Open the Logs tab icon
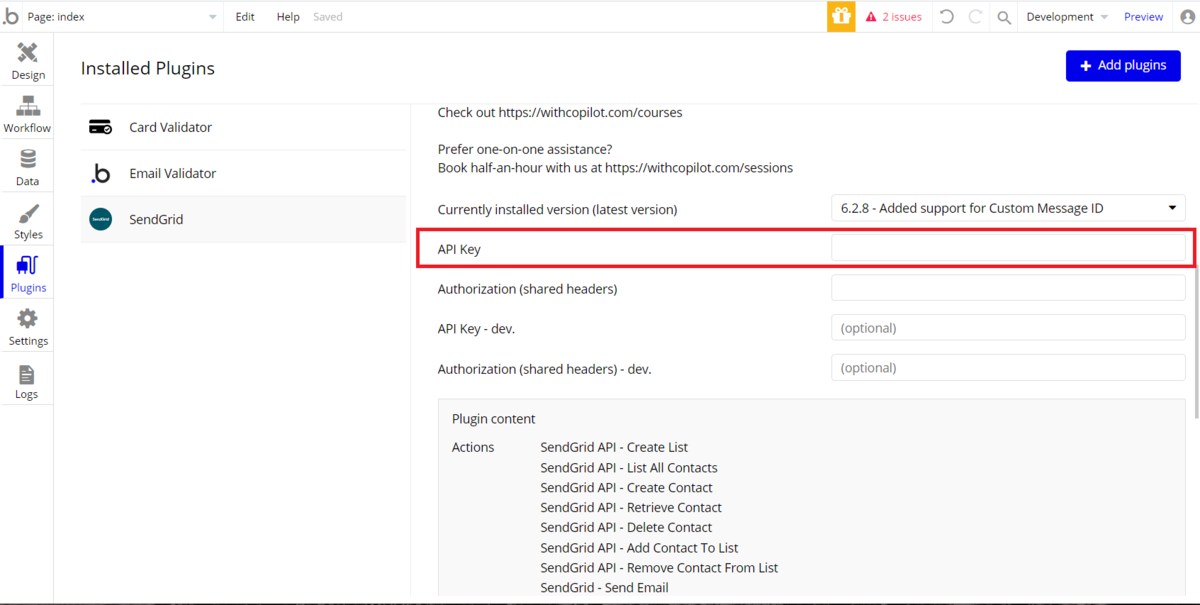Viewport: 1200px width, 605px height. [27, 374]
